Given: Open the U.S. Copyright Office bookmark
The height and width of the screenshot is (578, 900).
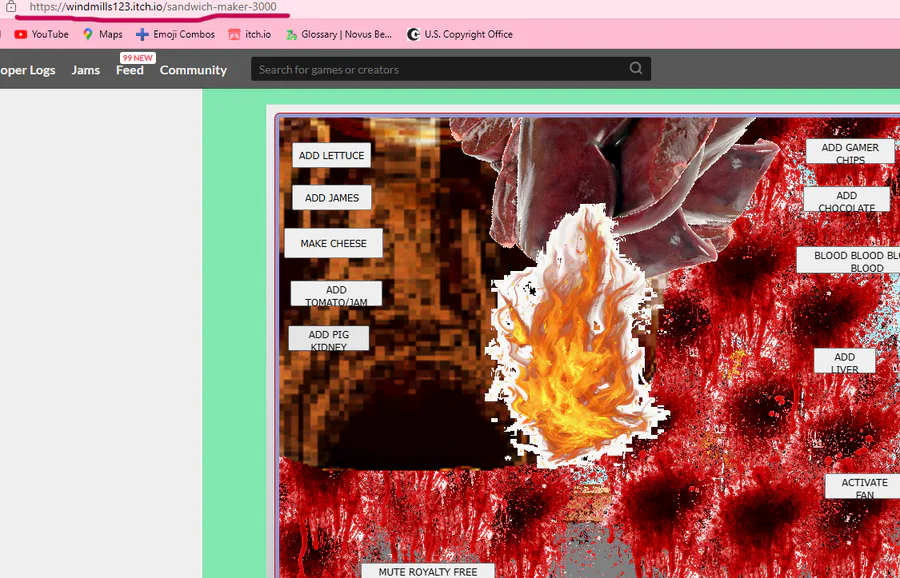Looking at the screenshot, I should (x=460, y=34).
